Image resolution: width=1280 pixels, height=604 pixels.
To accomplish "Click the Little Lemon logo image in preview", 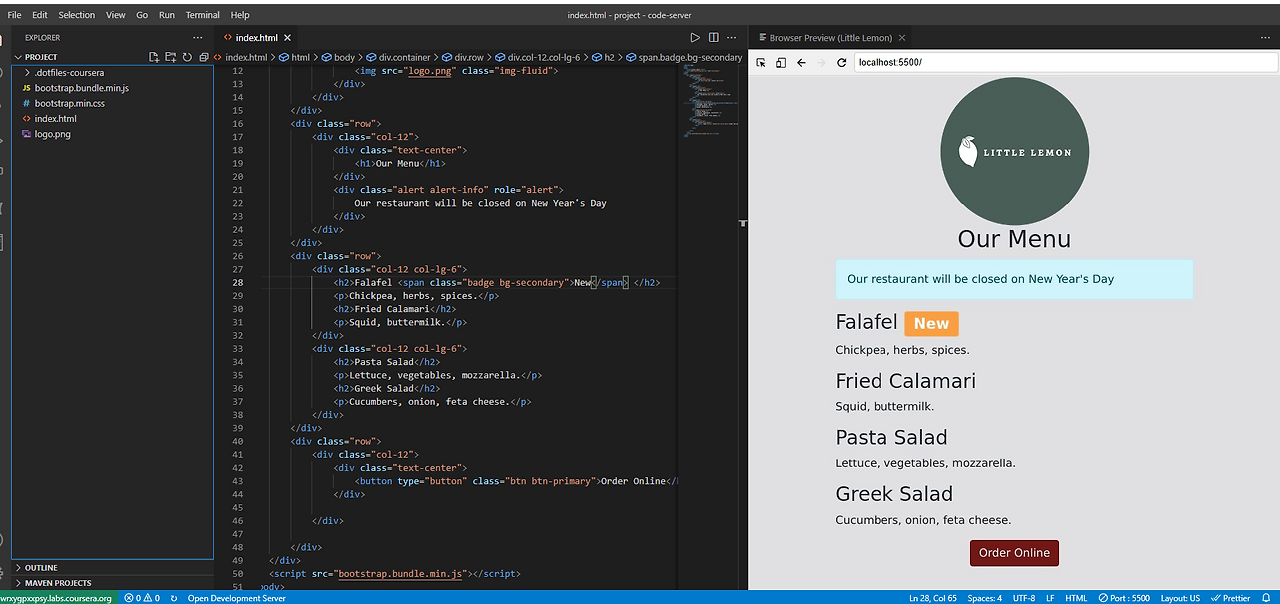I will point(1014,152).
